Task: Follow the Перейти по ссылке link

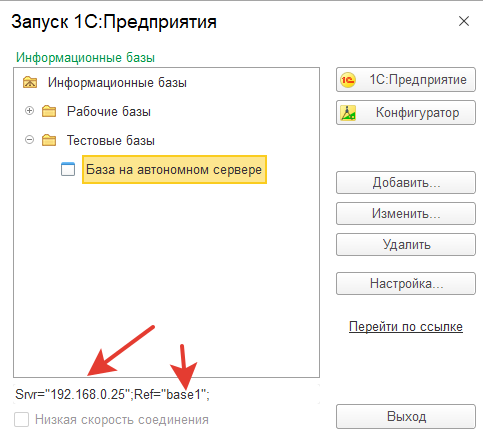Action: [406, 326]
